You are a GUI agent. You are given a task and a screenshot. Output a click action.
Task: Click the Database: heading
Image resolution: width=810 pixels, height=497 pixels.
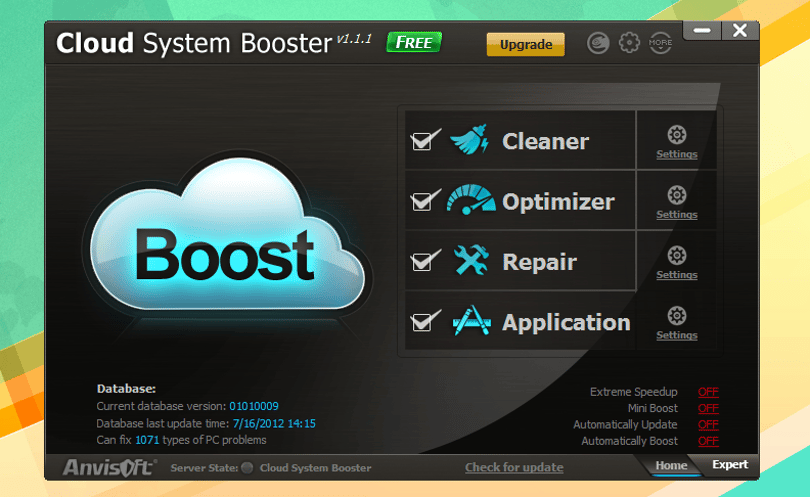click(126, 389)
